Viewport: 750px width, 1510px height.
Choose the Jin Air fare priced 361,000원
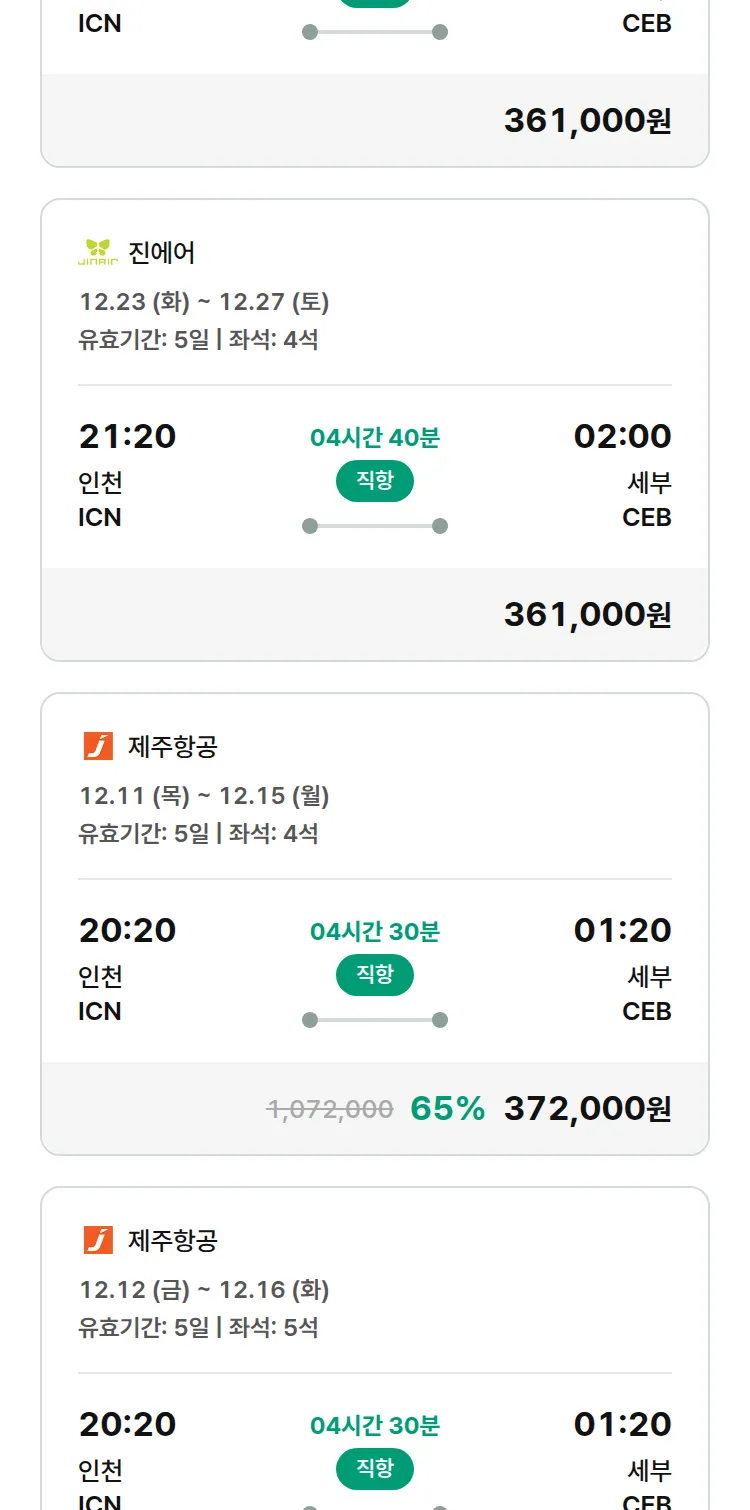click(x=587, y=615)
